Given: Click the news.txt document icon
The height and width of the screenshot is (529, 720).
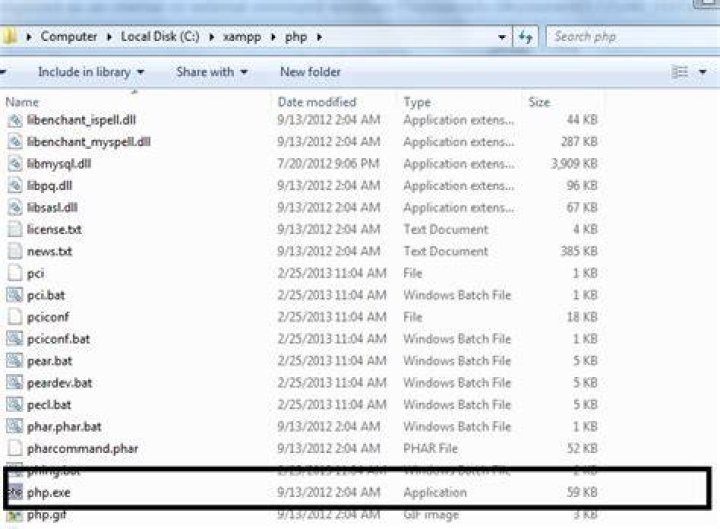Looking at the screenshot, I should (x=15, y=251).
